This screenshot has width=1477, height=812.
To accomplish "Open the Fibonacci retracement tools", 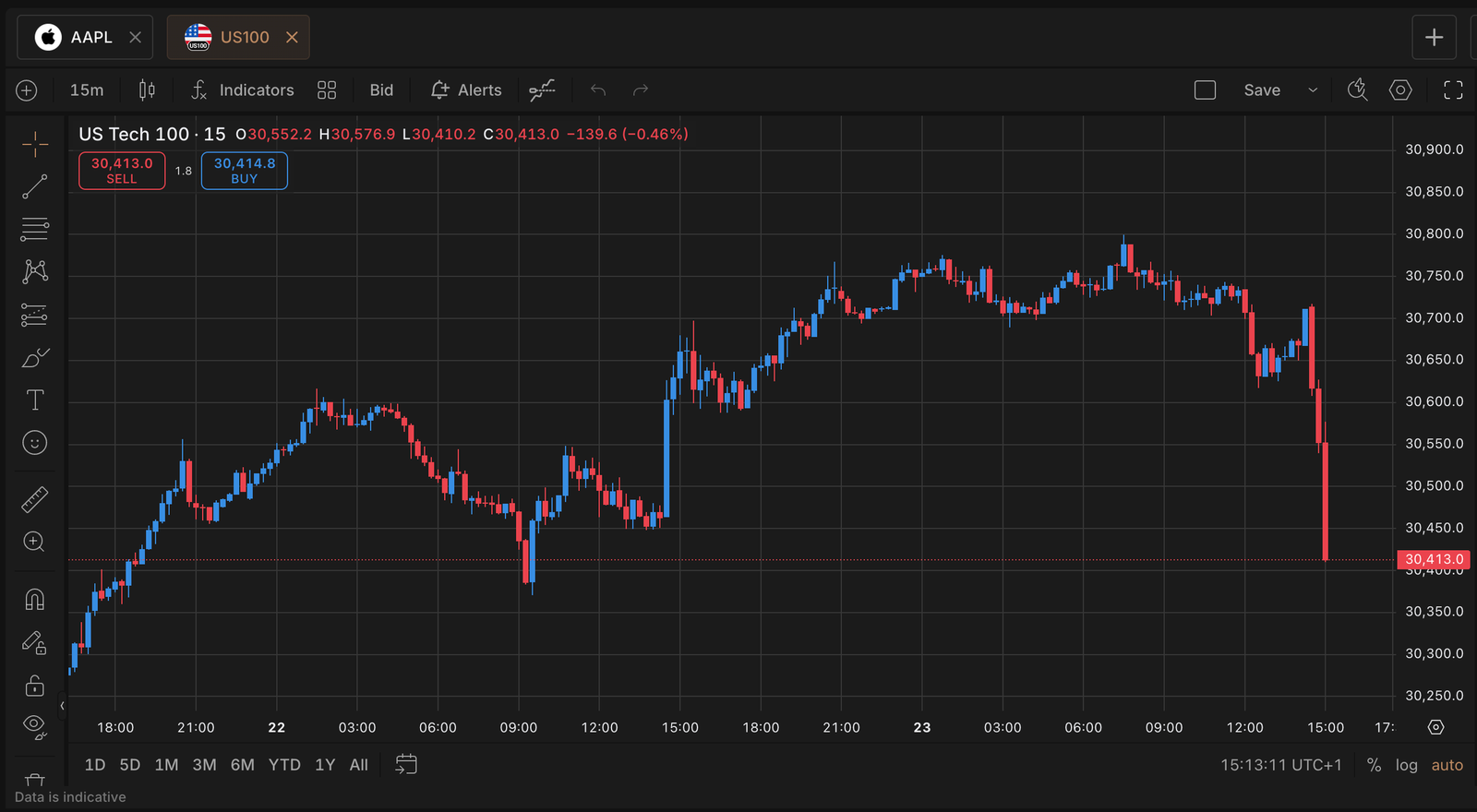I will pos(35,229).
